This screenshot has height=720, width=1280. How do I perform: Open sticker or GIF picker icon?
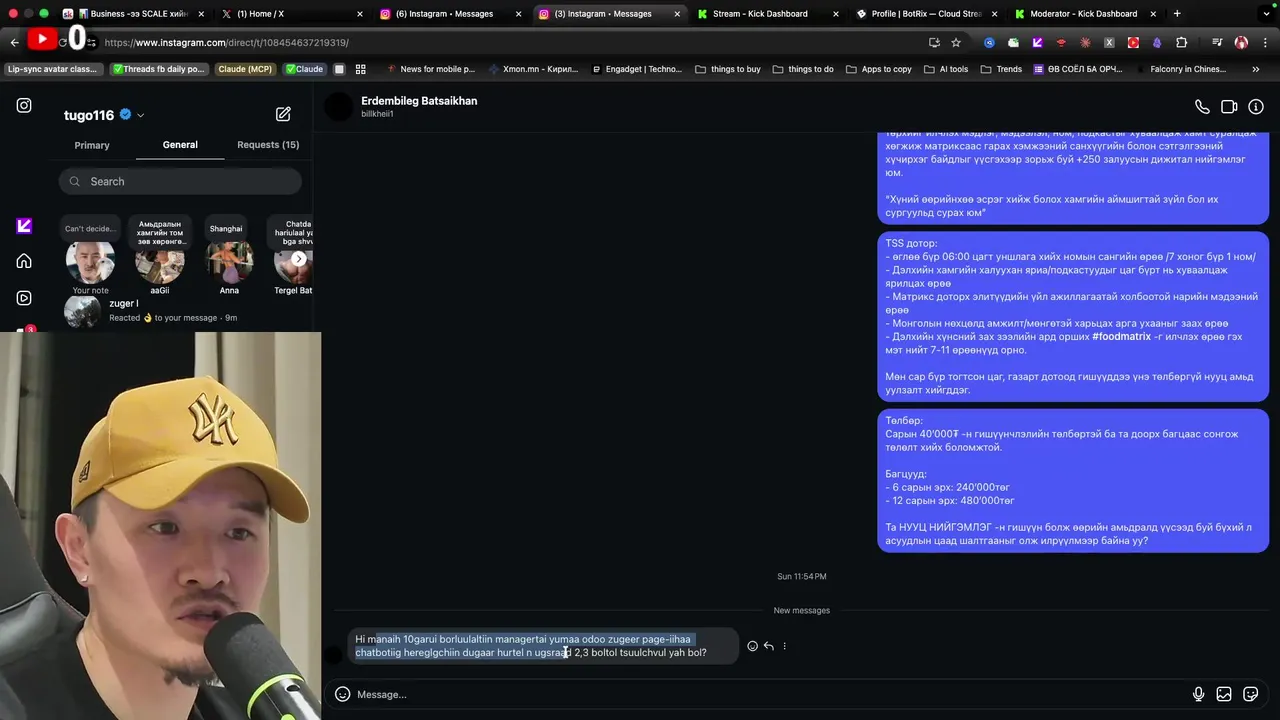click(1250, 694)
